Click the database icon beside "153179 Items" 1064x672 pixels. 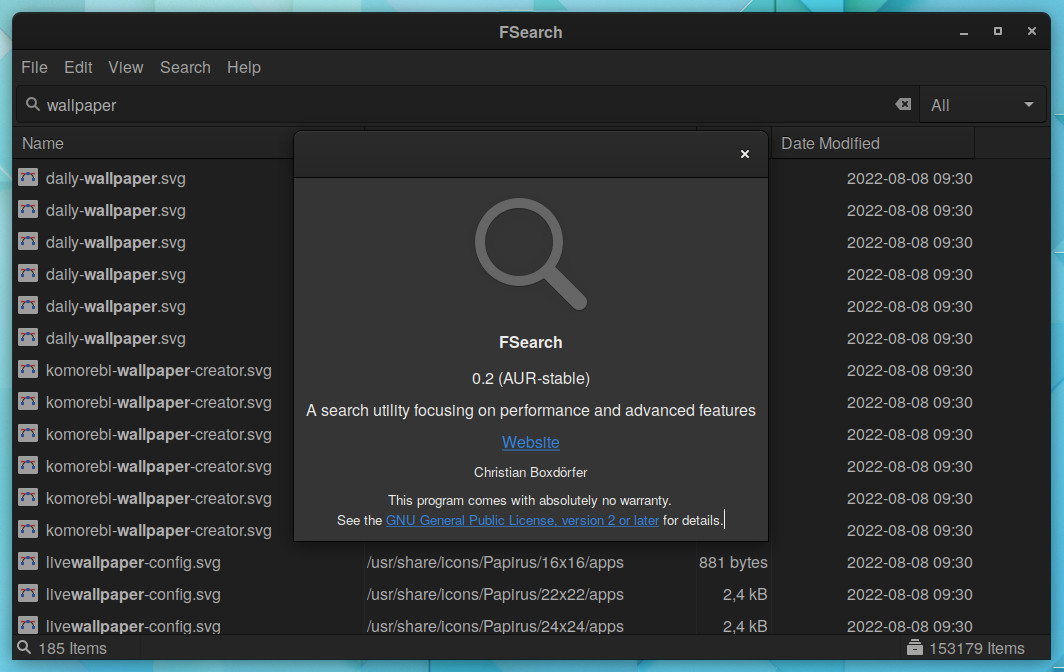[915, 648]
